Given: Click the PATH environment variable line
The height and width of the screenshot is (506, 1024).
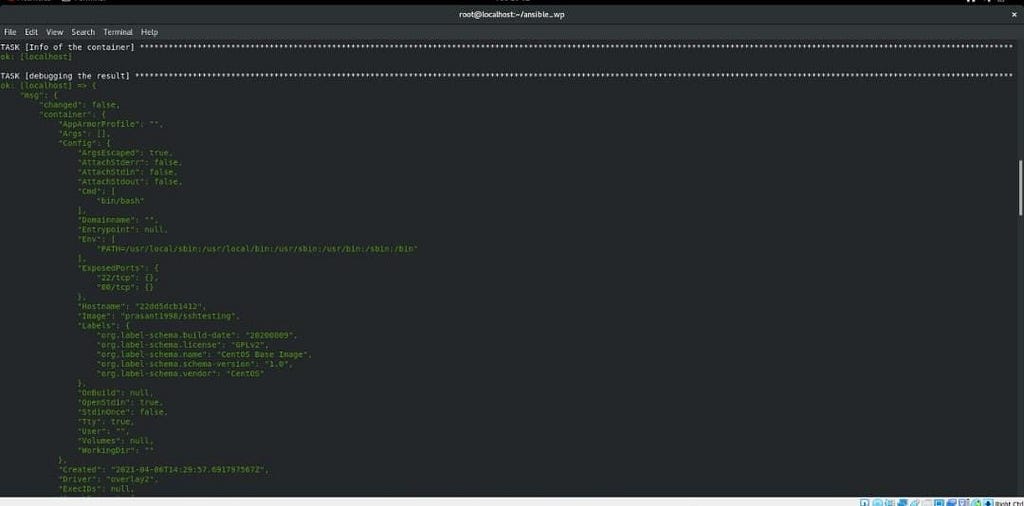Looking at the screenshot, I should click(257, 249).
